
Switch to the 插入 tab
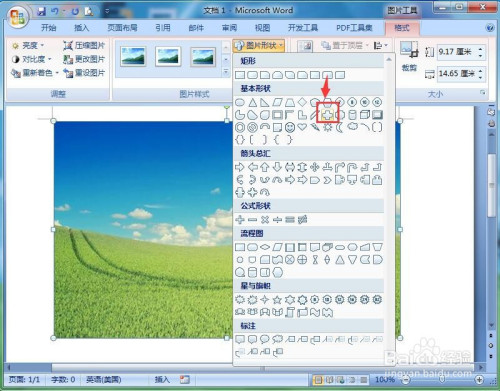coord(81,28)
